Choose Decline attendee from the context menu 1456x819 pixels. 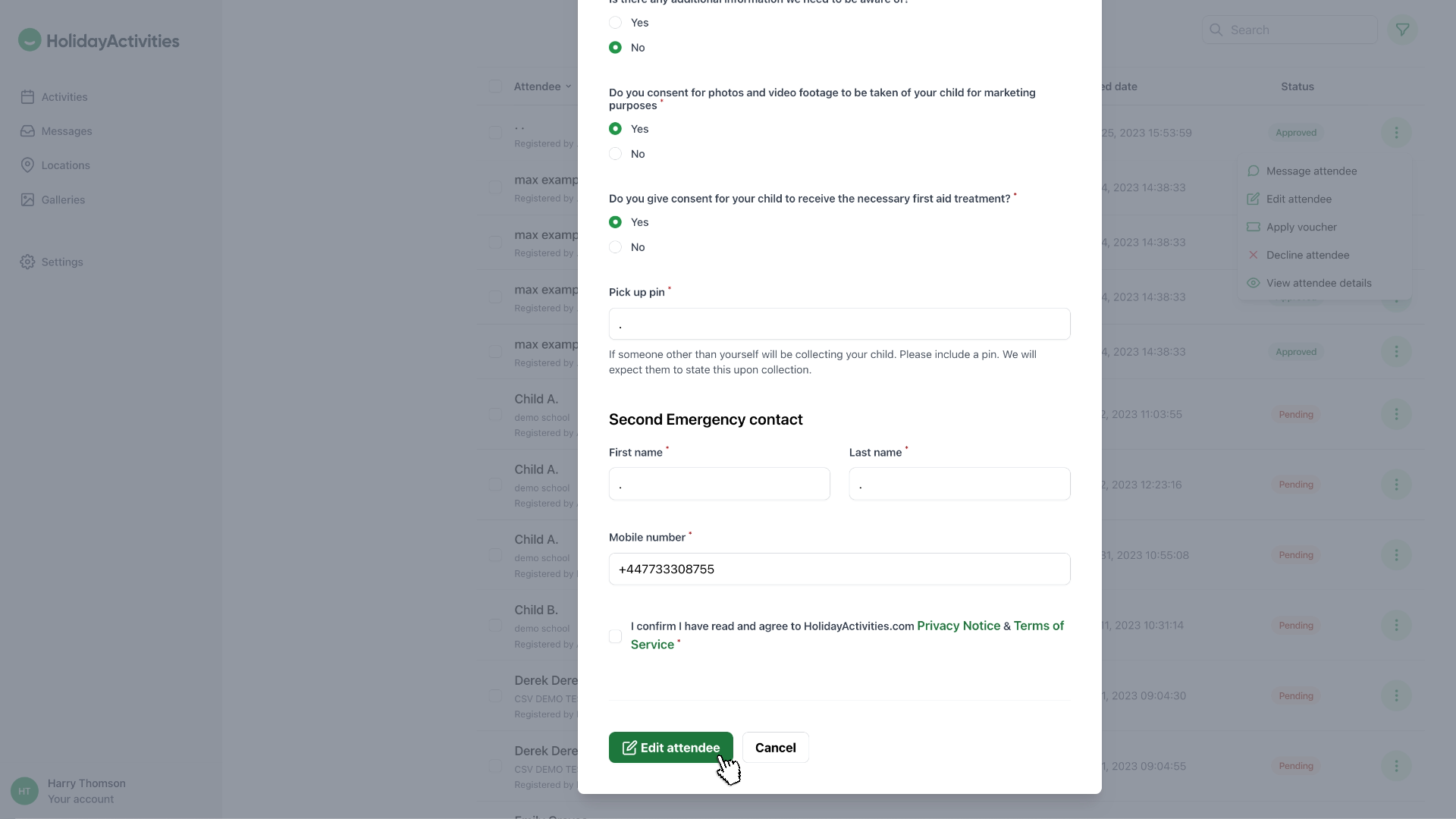pyautogui.click(x=1307, y=256)
